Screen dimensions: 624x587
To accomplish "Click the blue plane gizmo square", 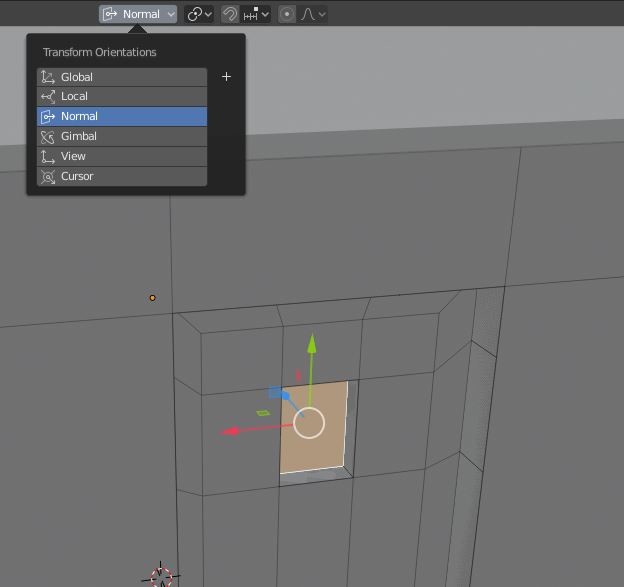I will tap(275, 392).
